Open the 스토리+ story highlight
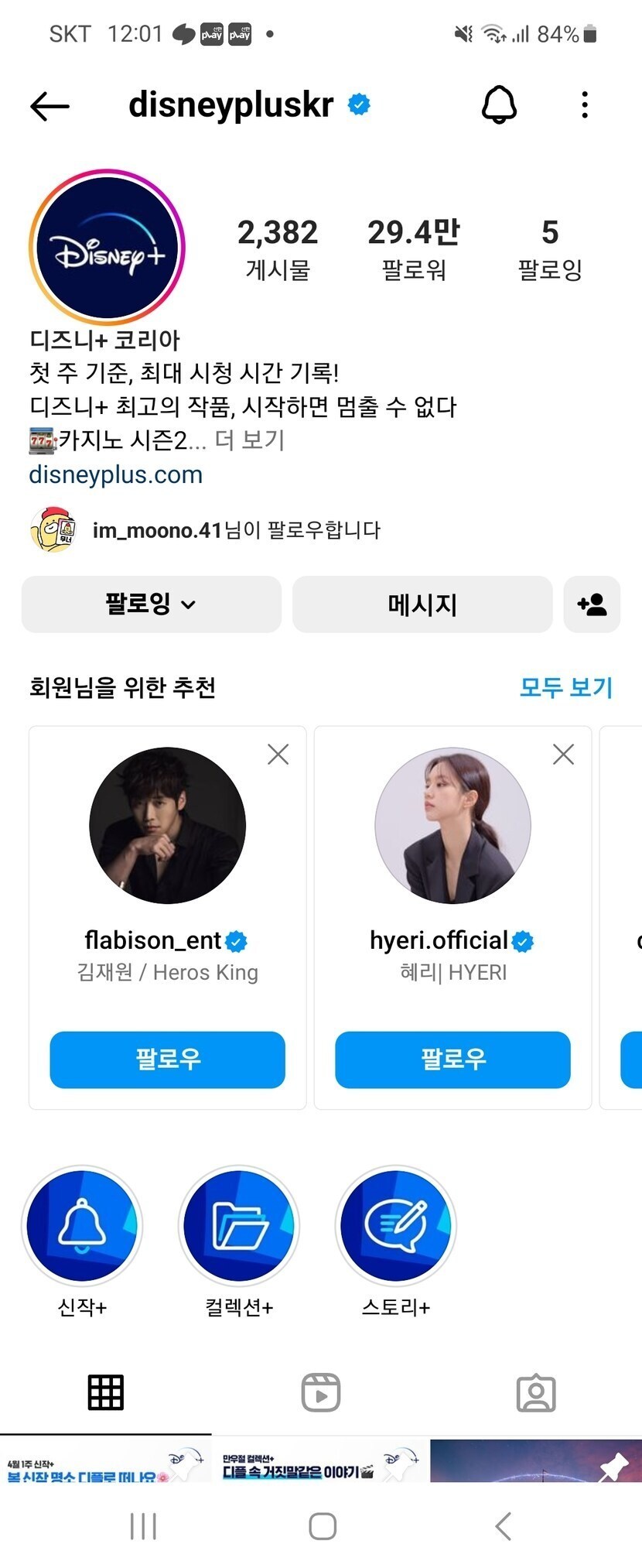 point(396,1226)
